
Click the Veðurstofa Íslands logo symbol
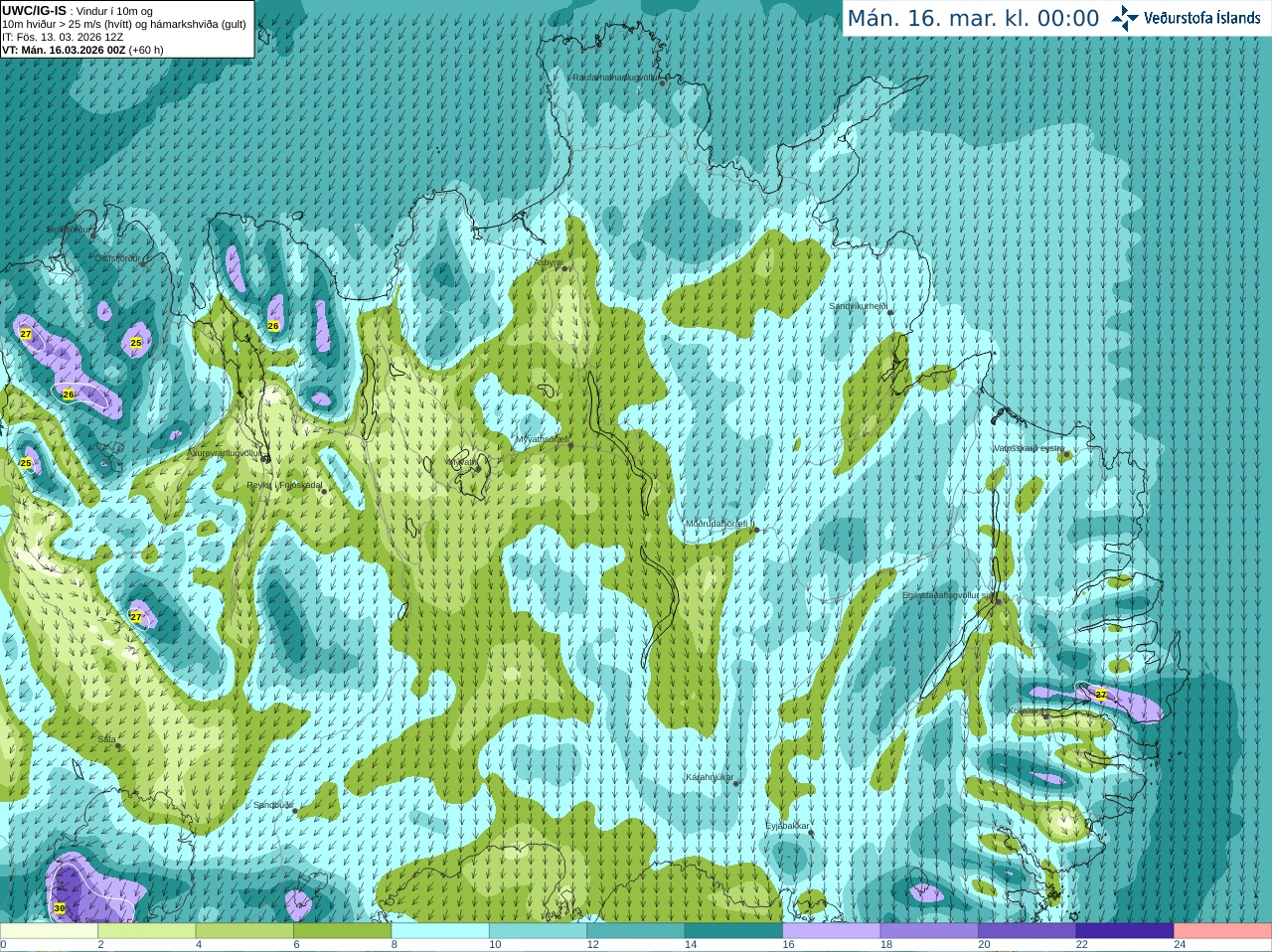[x=1125, y=18]
